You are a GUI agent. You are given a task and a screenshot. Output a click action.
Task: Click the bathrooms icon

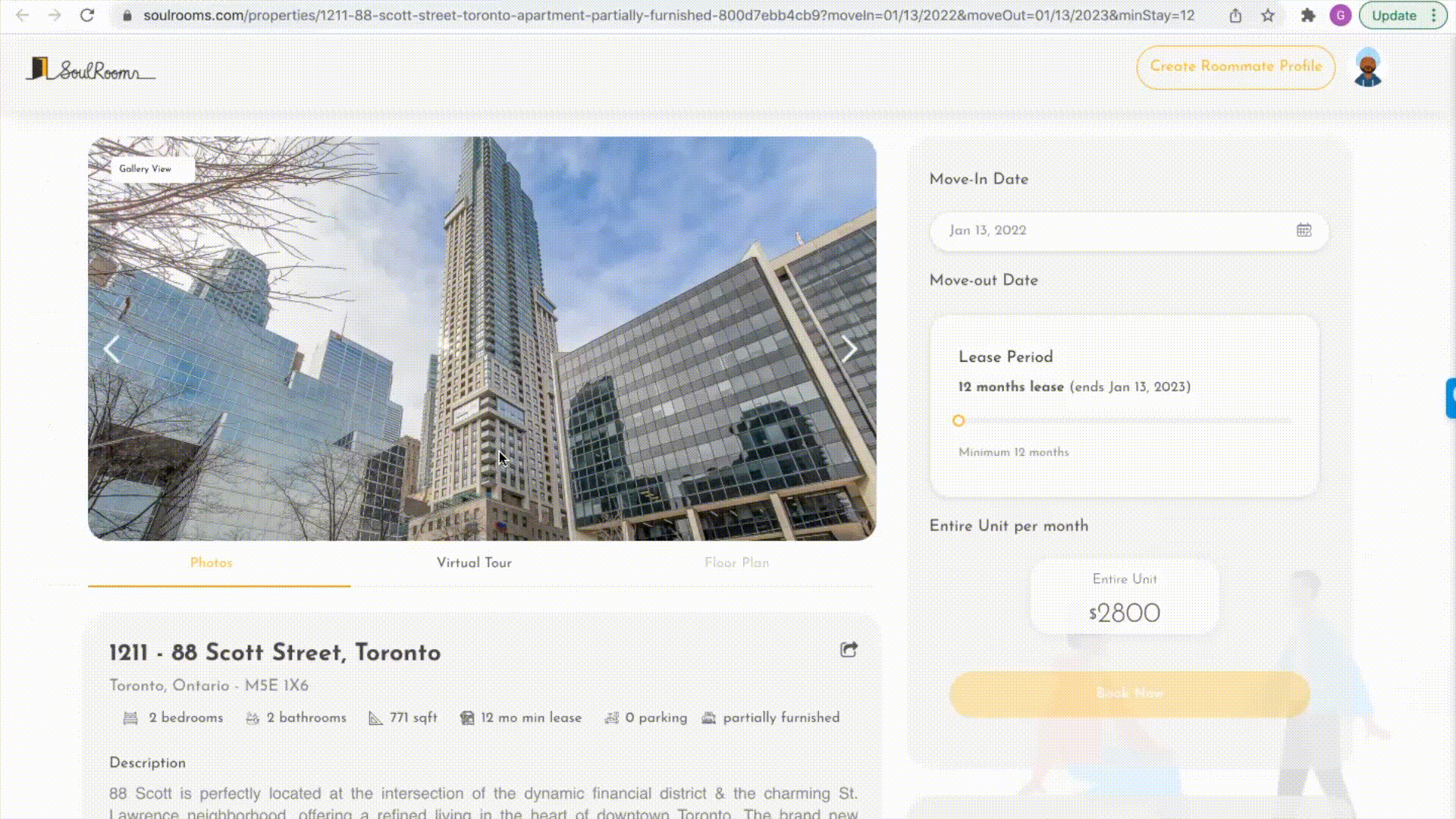point(253,718)
